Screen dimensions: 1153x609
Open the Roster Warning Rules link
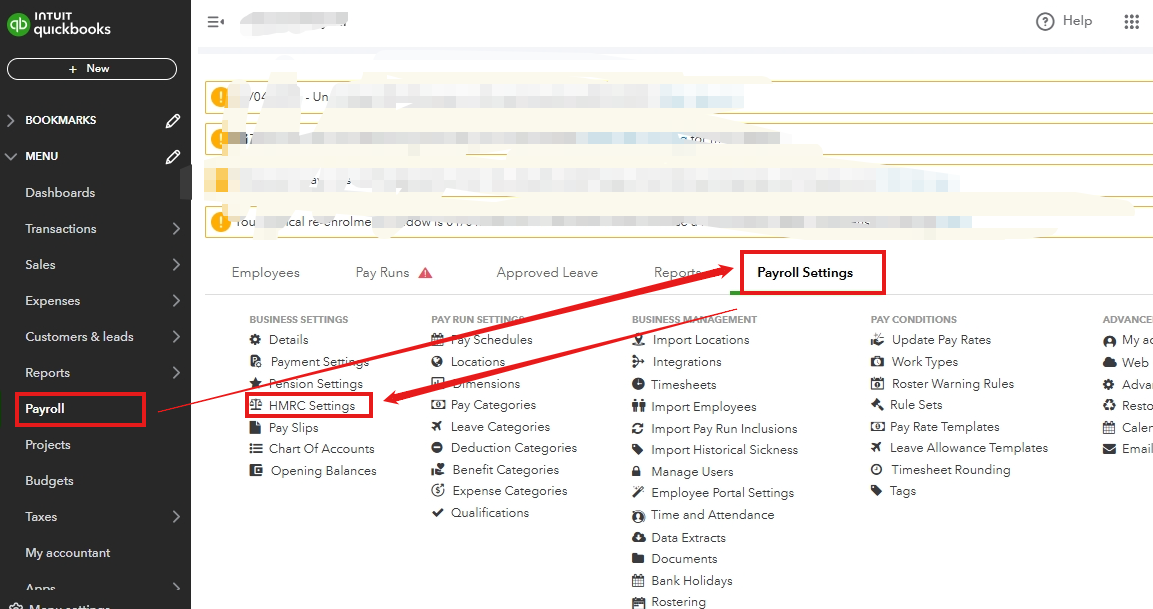click(953, 384)
